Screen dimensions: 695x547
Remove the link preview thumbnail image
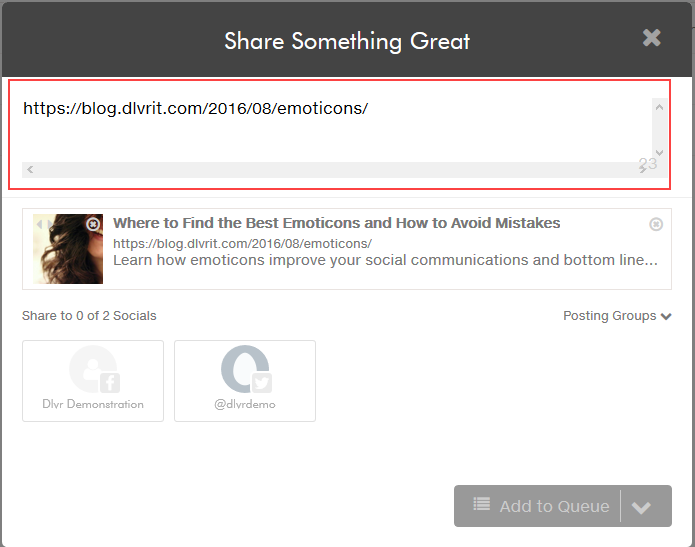click(x=93, y=224)
